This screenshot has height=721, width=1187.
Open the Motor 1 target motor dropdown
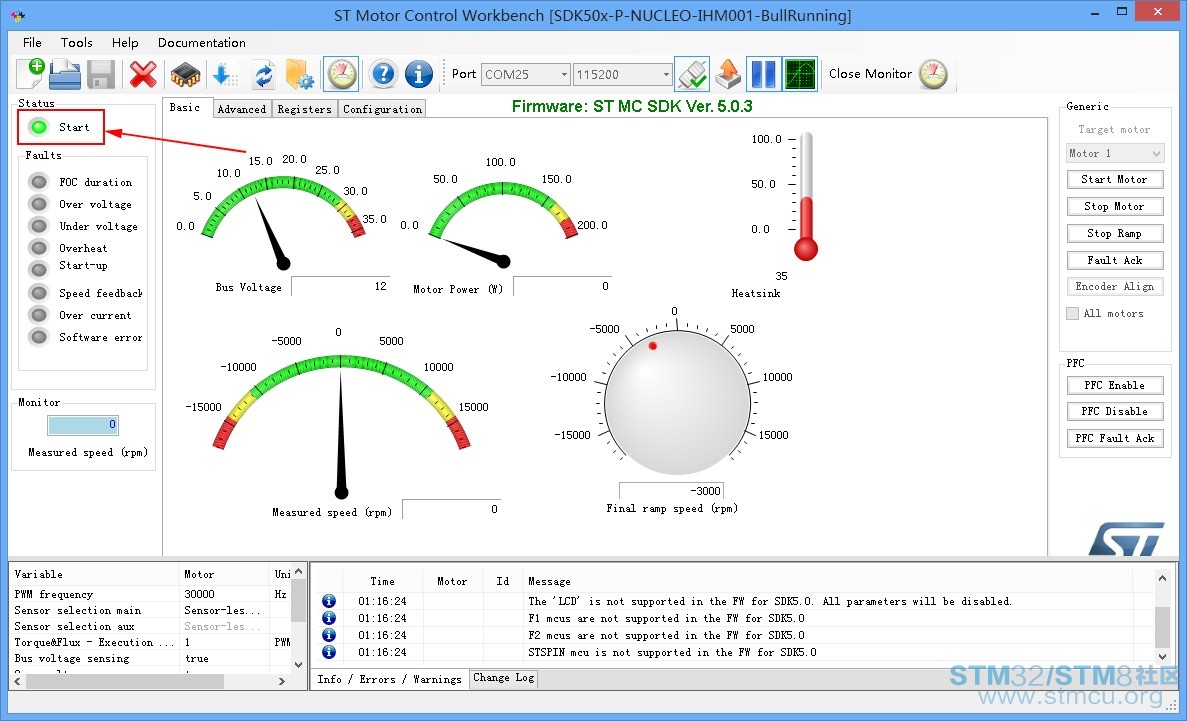(1115, 153)
